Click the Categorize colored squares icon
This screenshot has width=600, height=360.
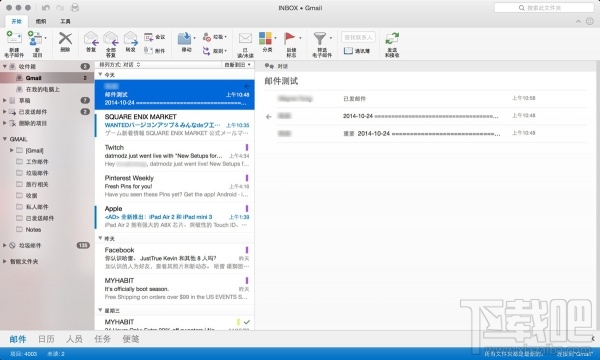(265, 39)
